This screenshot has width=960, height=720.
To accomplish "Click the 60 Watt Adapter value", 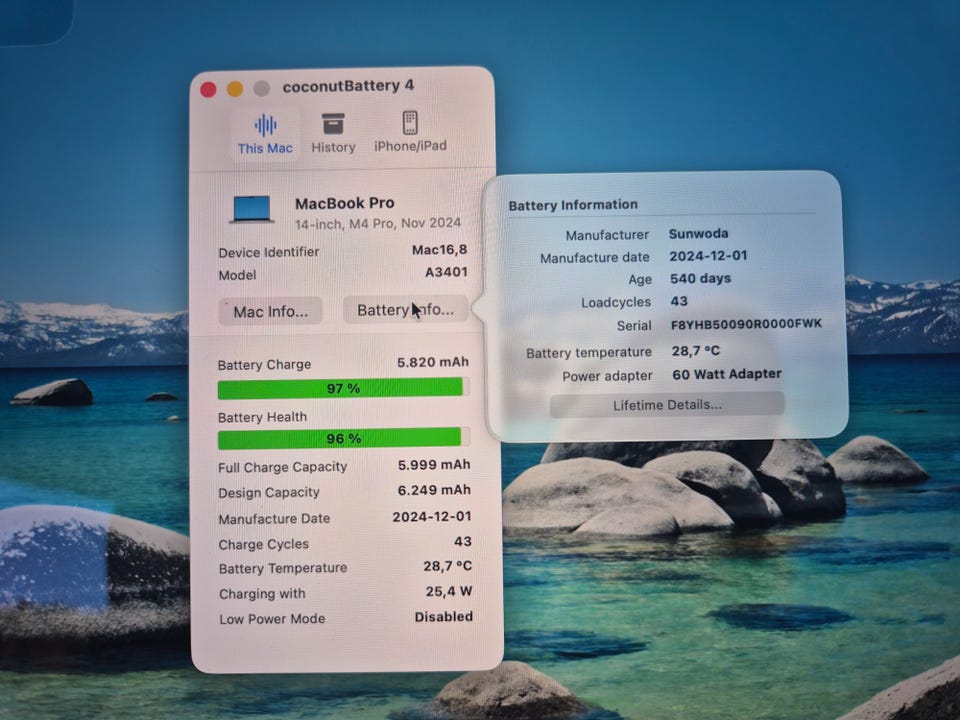I will coord(727,374).
